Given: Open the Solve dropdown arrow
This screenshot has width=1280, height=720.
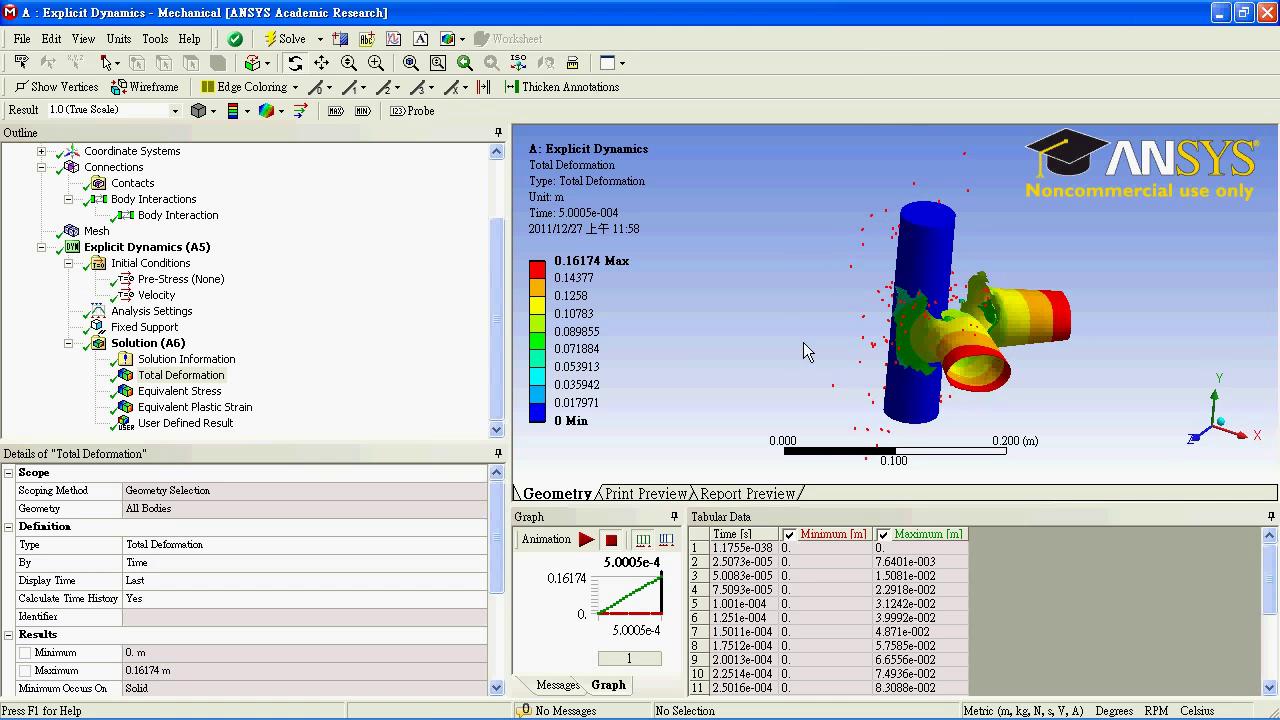Looking at the screenshot, I should click(320, 39).
